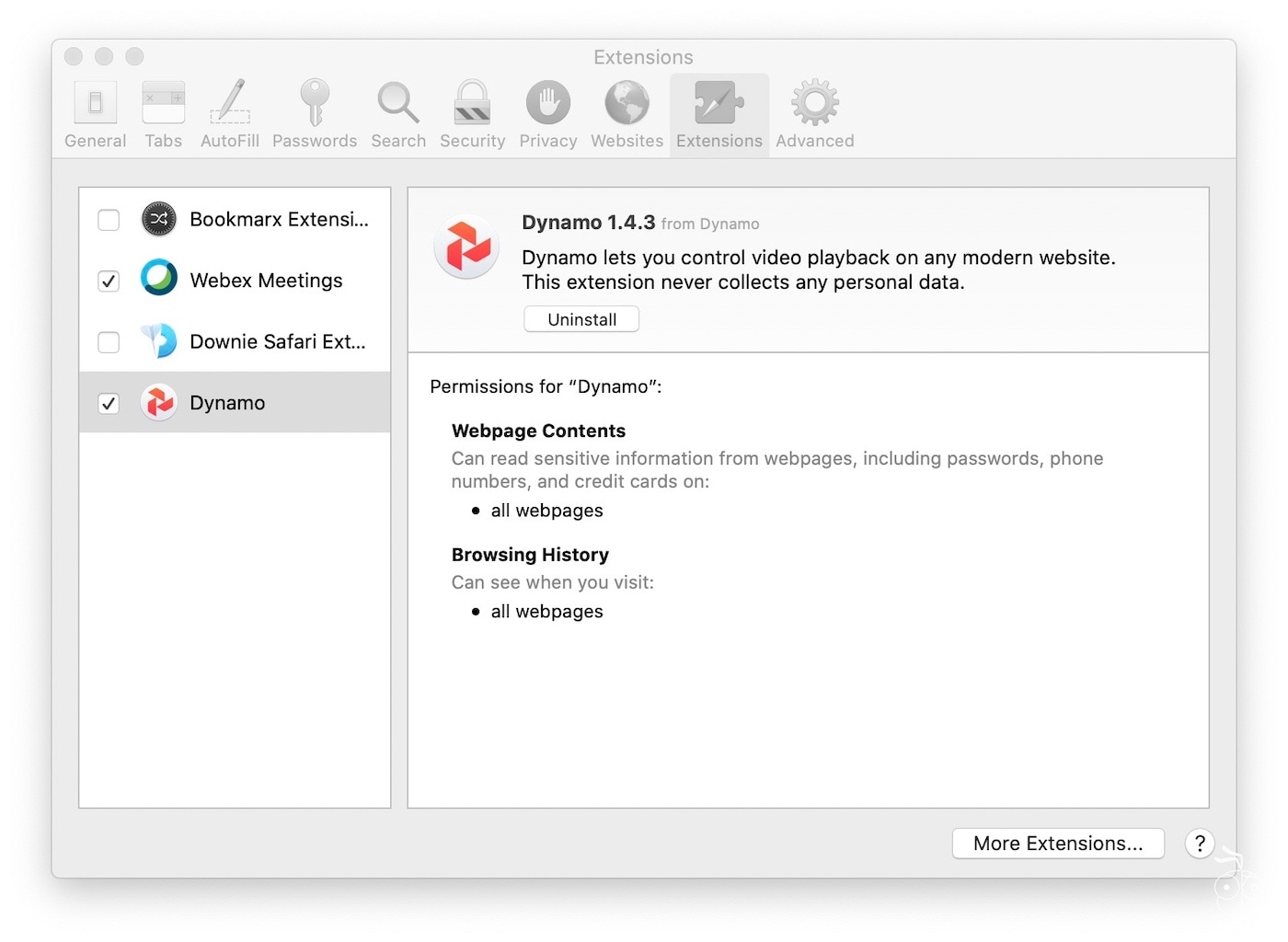Enable the Bookmarx Extension checkbox
This screenshot has width=1288, height=942.
coord(109,220)
